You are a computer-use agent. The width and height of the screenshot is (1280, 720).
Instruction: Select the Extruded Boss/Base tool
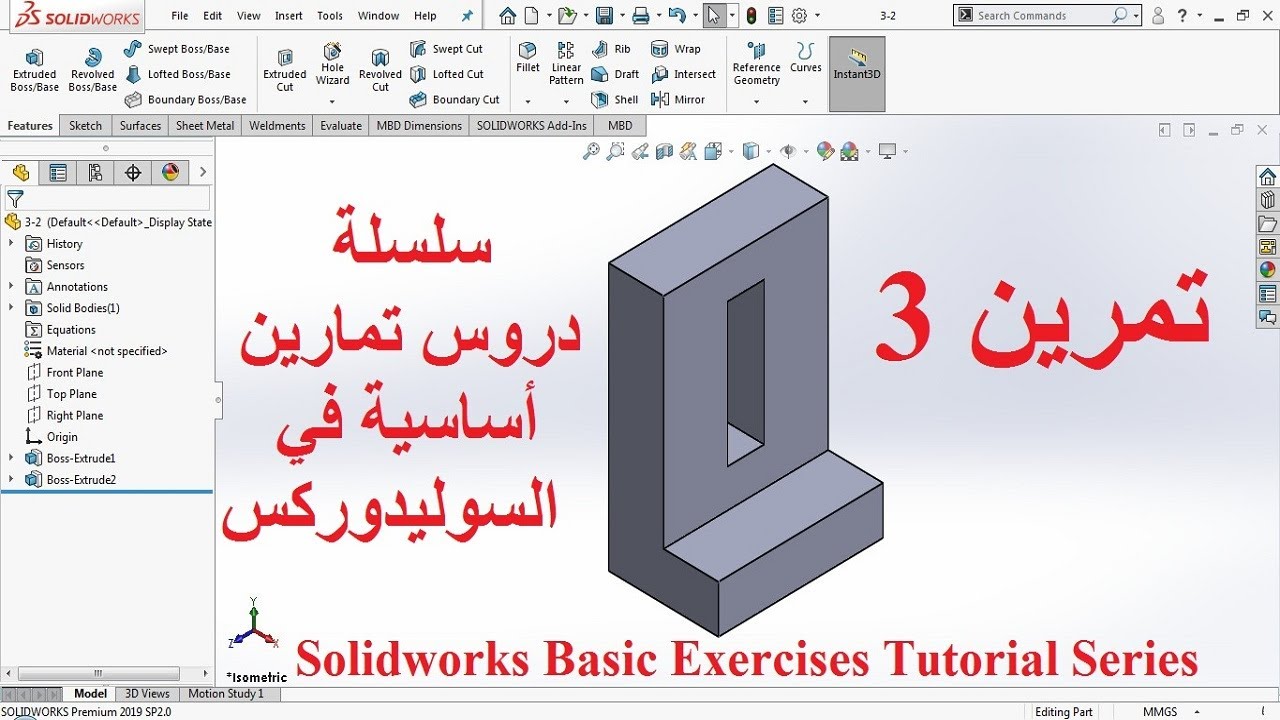(35, 70)
